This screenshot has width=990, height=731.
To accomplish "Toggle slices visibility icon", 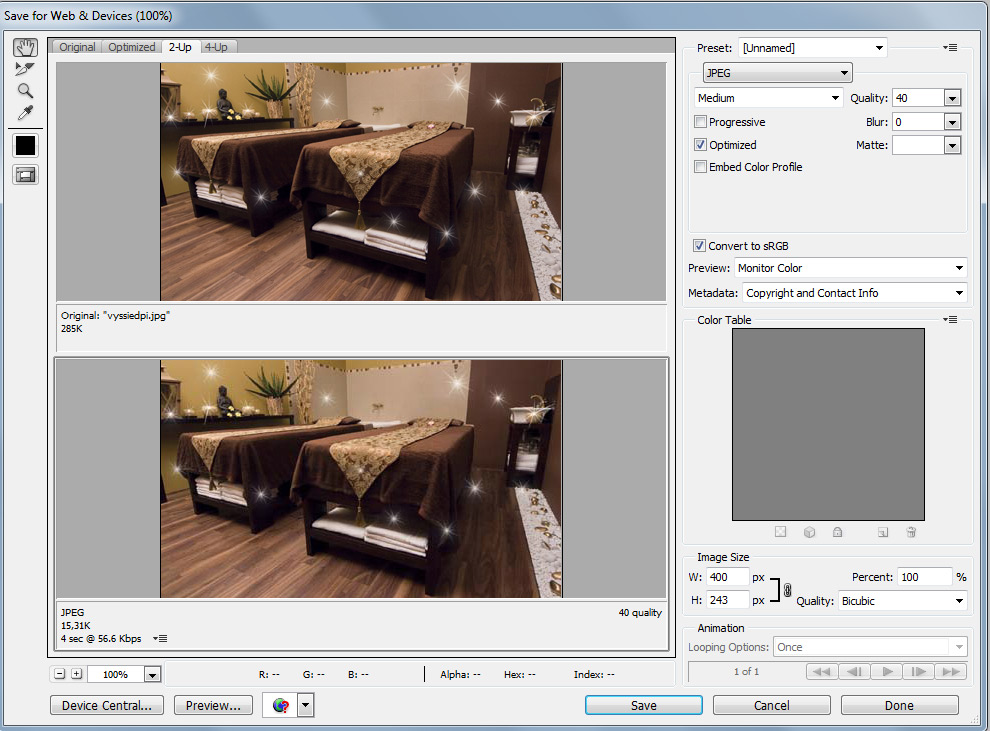I will click(25, 175).
